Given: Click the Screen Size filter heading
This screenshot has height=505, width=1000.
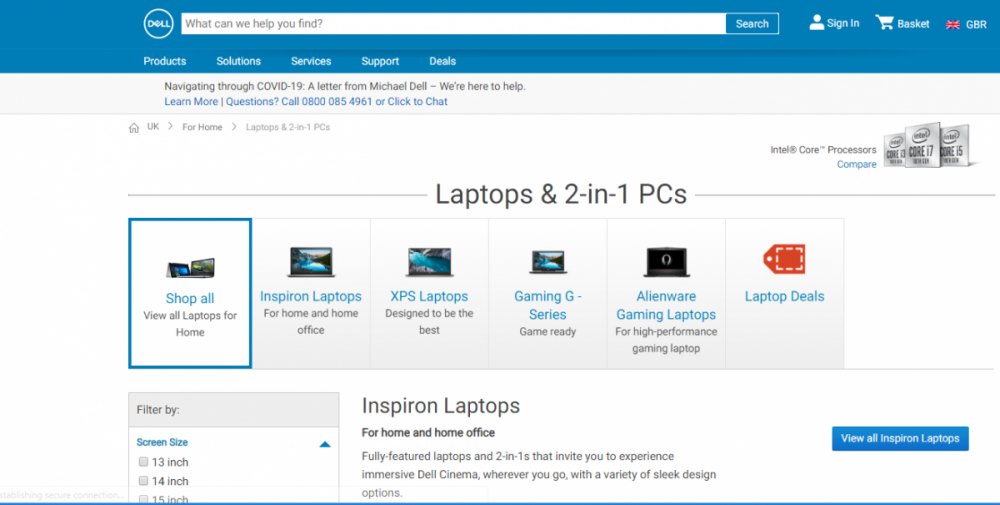Looking at the screenshot, I should tap(162, 442).
